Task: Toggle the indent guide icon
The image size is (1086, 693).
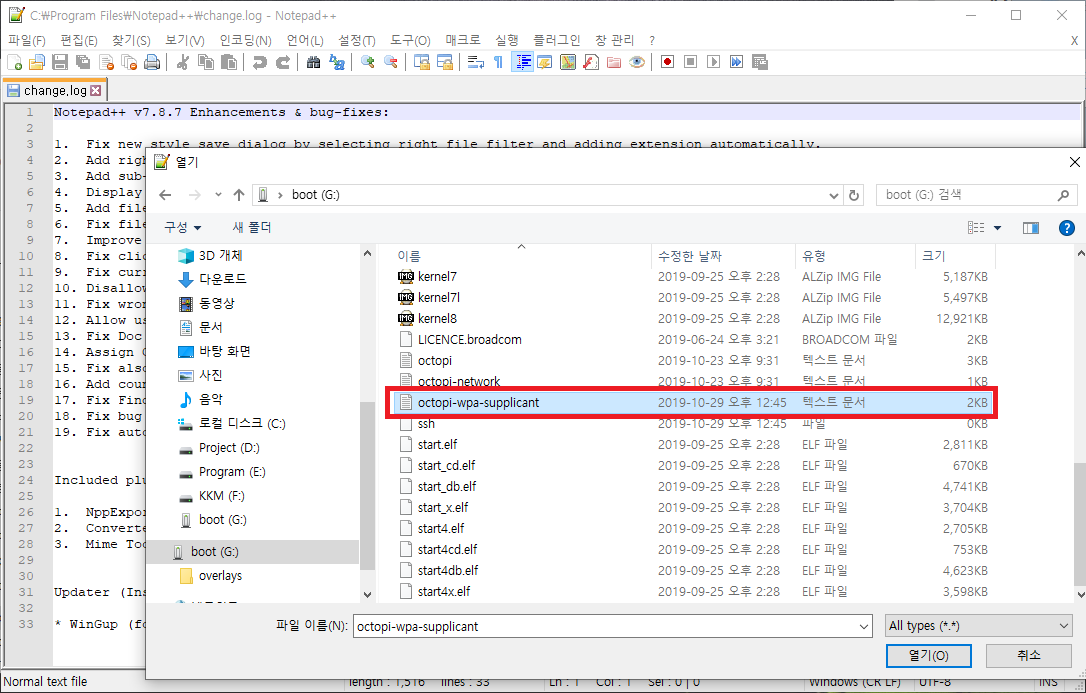Action: tap(522, 62)
